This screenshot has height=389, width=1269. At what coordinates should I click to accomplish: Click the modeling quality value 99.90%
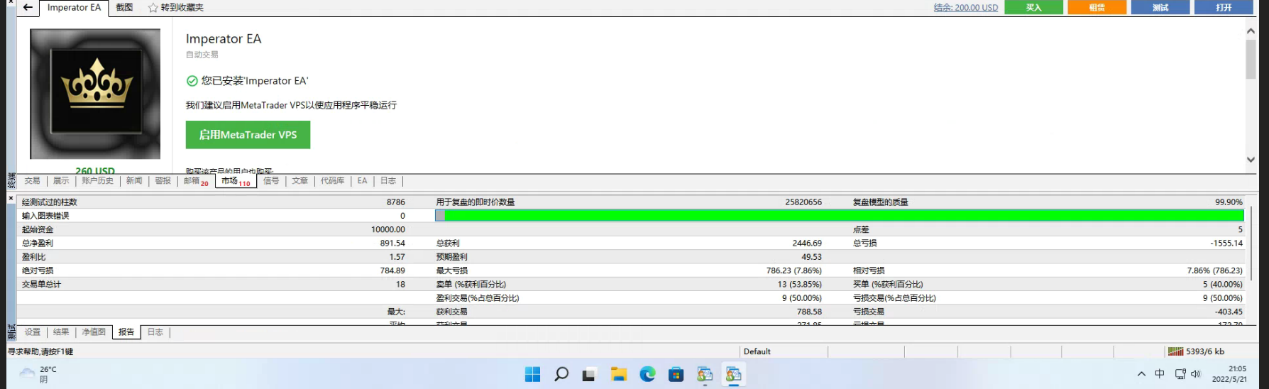tap(1228, 202)
